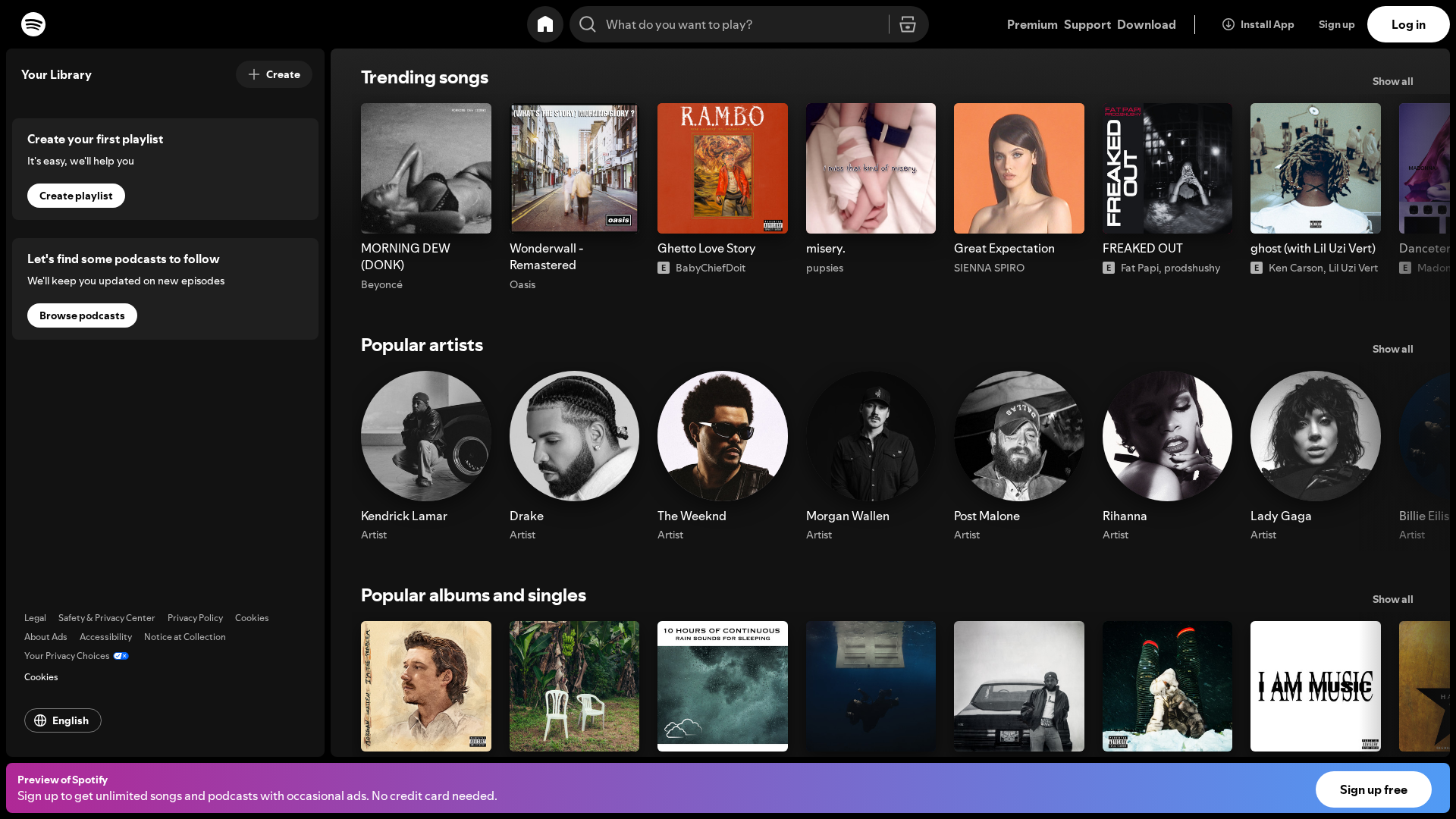Open Morgan Wallen artist photo
The height and width of the screenshot is (819, 1456).
(x=871, y=436)
